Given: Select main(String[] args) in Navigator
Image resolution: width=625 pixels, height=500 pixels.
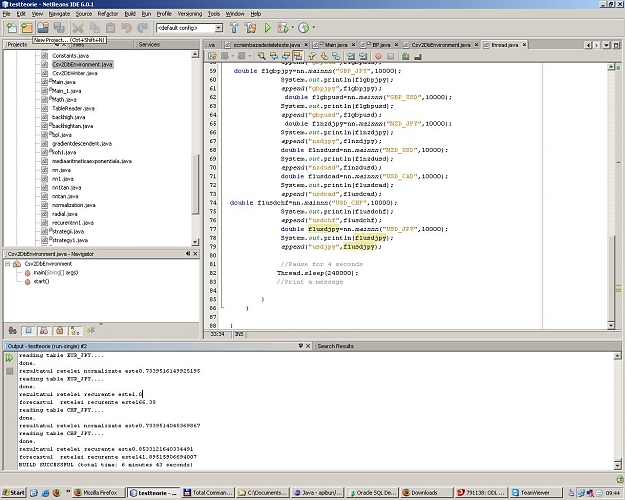Looking at the screenshot, I should tap(55, 273).
